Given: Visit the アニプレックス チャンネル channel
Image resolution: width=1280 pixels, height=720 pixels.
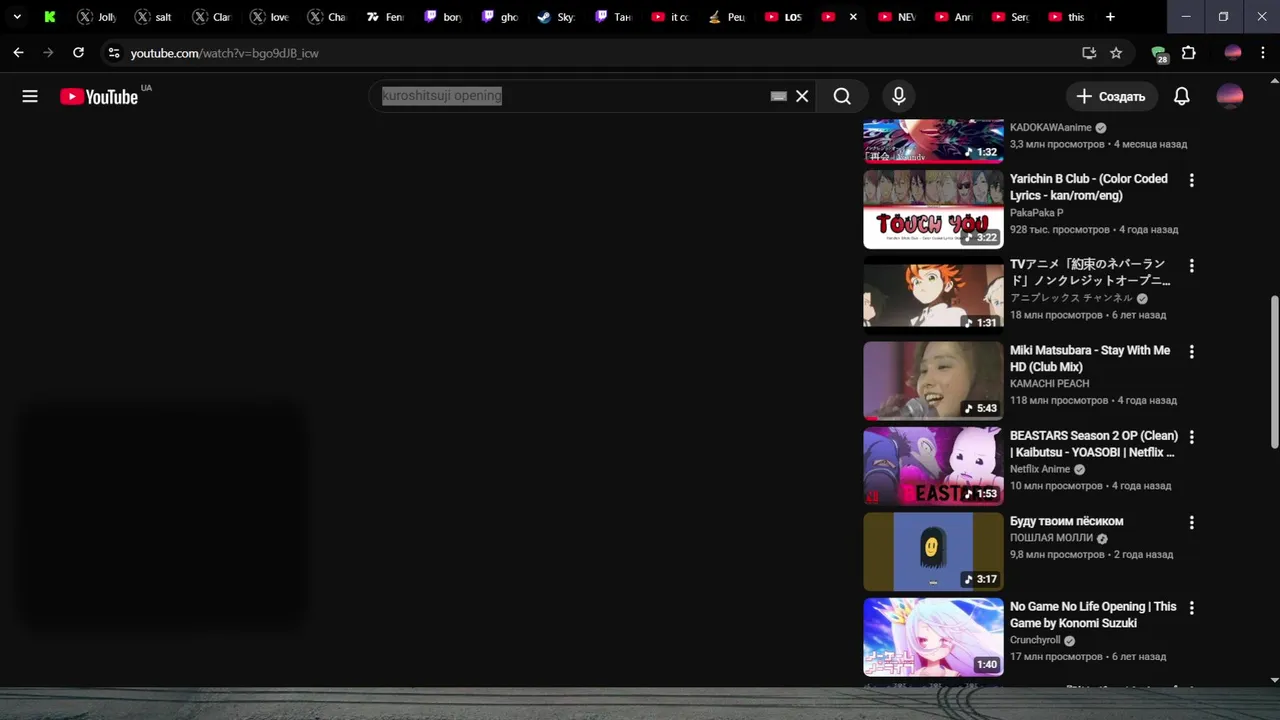Looking at the screenshot, I should coord(1071,298).
